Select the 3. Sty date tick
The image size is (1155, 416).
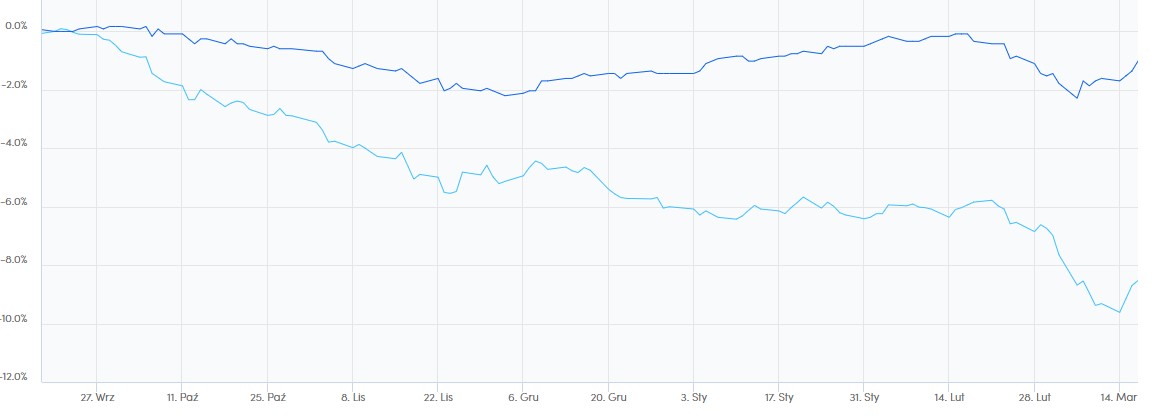point(695,397)
